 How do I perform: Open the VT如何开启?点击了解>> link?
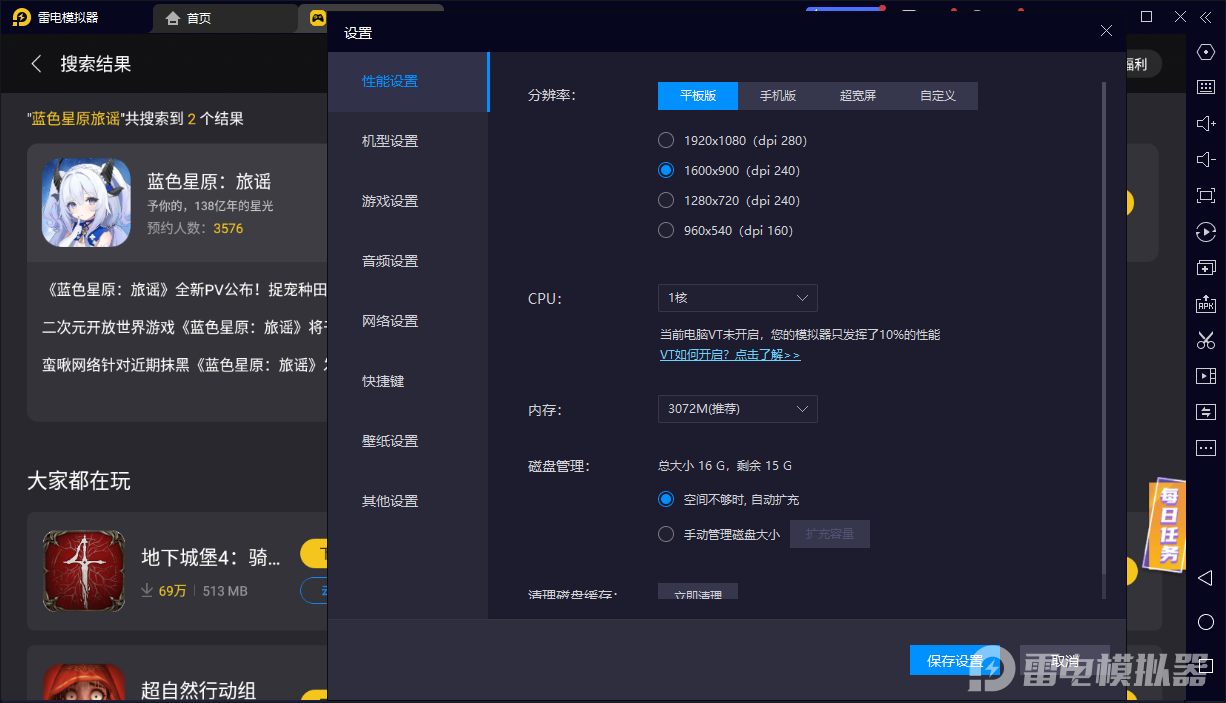pos(730,355)
